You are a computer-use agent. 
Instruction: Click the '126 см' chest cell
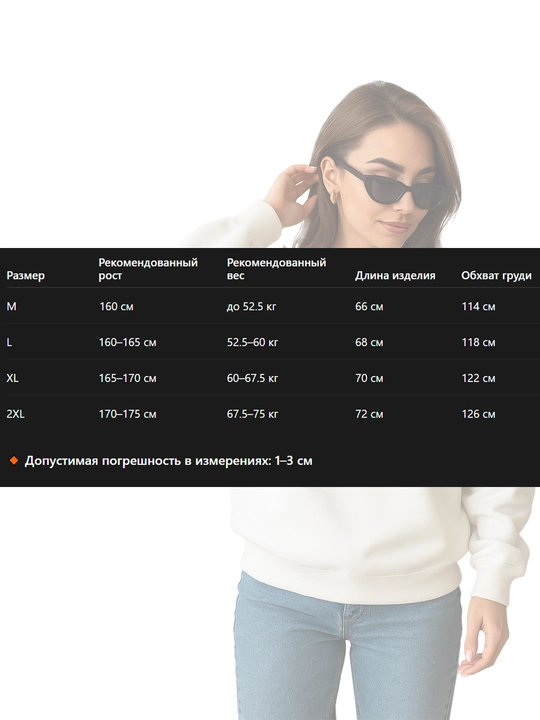point(478,414)
